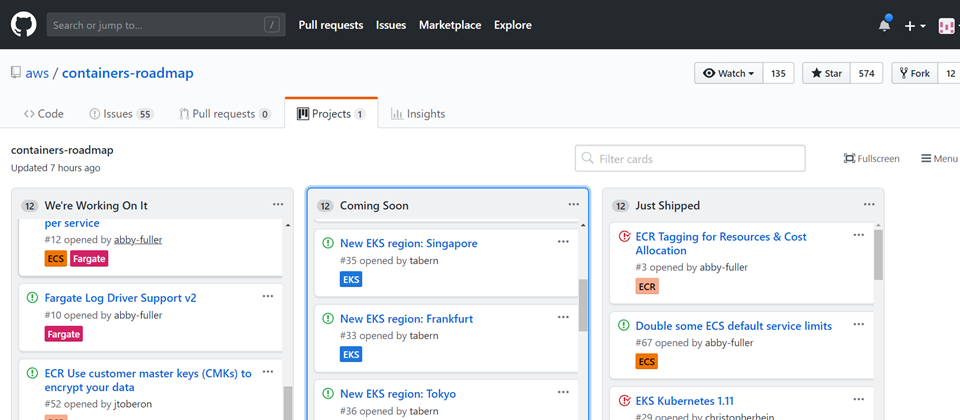The image size is (960, 420).
Task: Open Coming Soon column options
Action: pyautogui.click(x=574, y=204)
